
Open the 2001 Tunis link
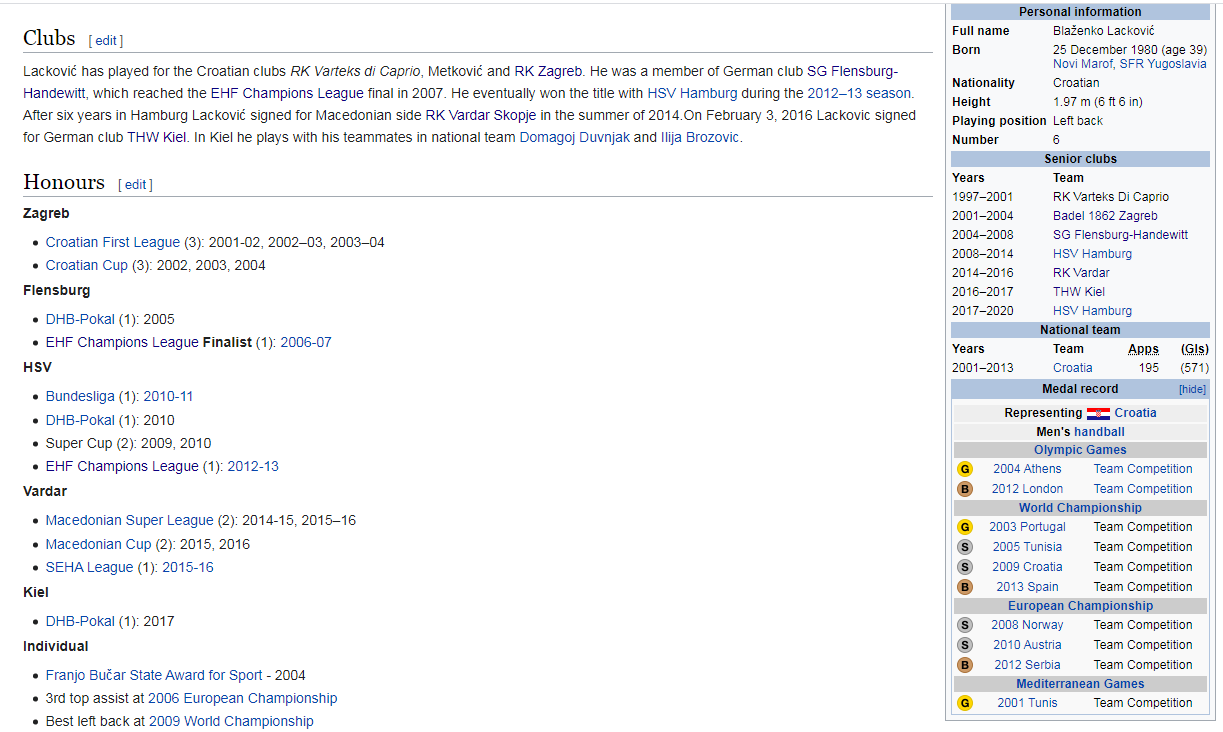click(x=1027, y=703)
